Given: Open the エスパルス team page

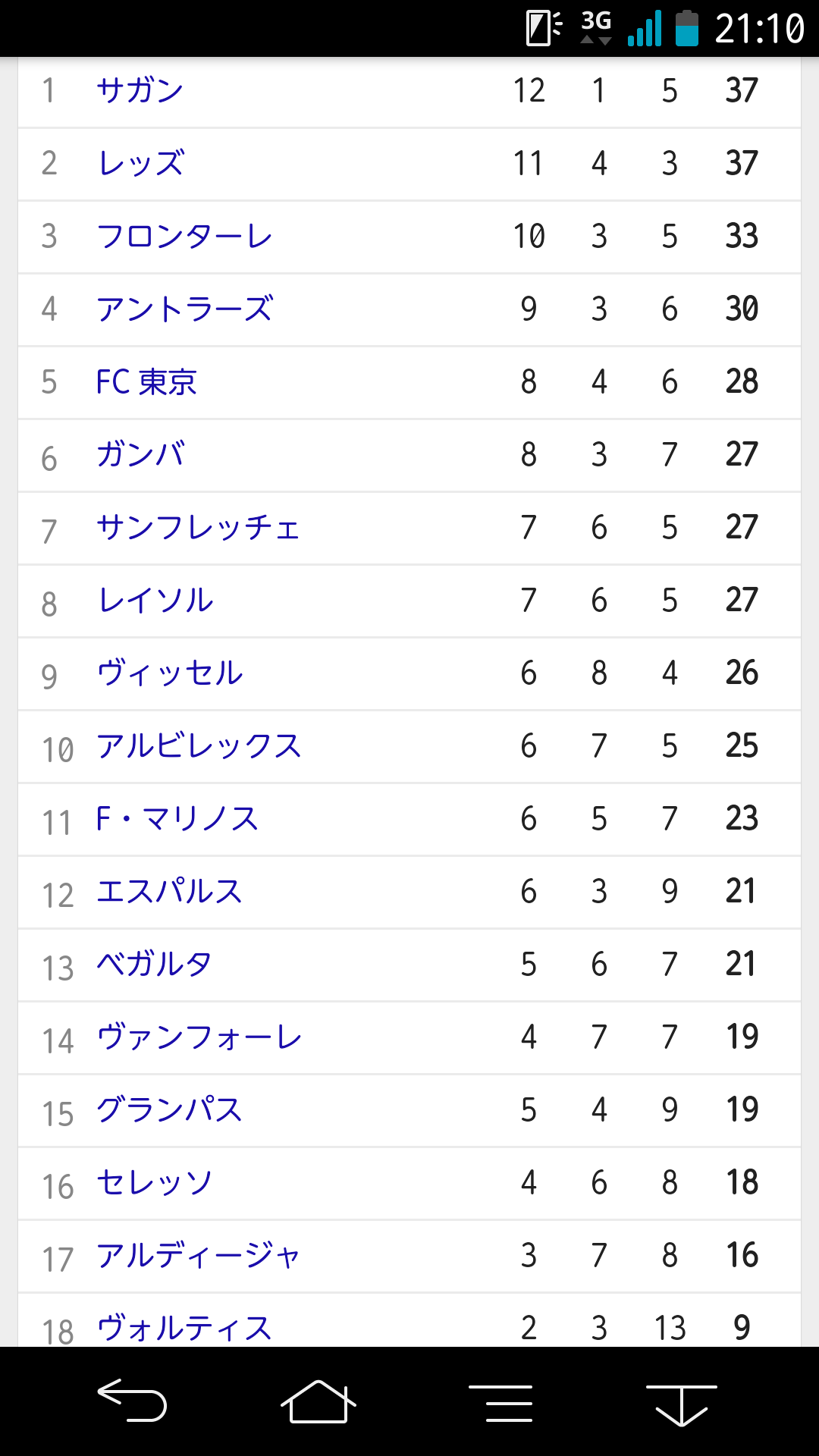Looking at the screenshot, I should point(169,892).
